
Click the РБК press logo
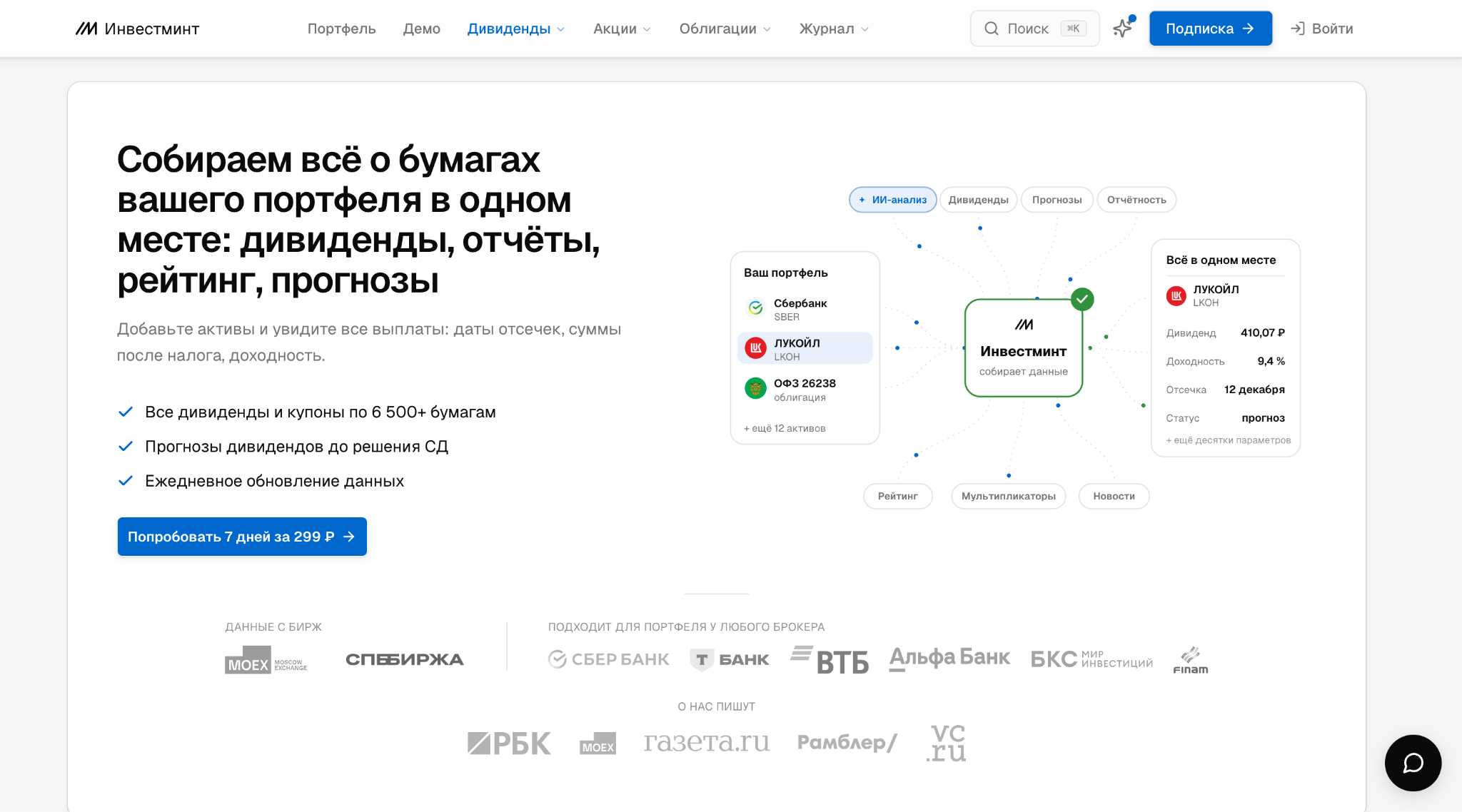click(509, 744)
